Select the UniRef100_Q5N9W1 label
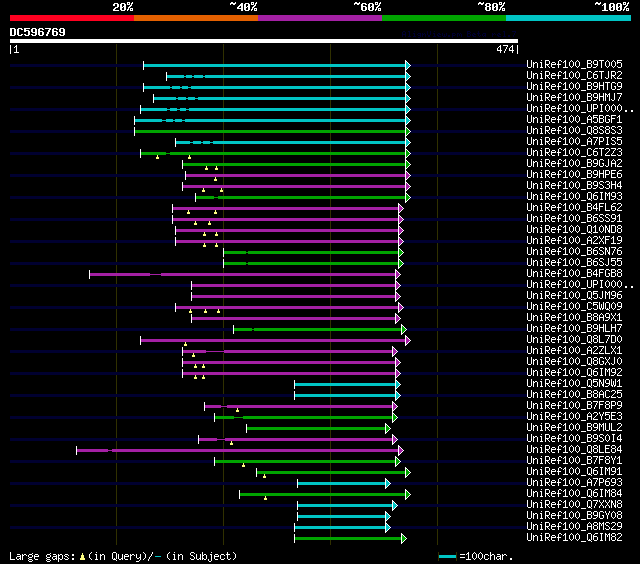Screen dimensions: 640x564 (574, 384)
